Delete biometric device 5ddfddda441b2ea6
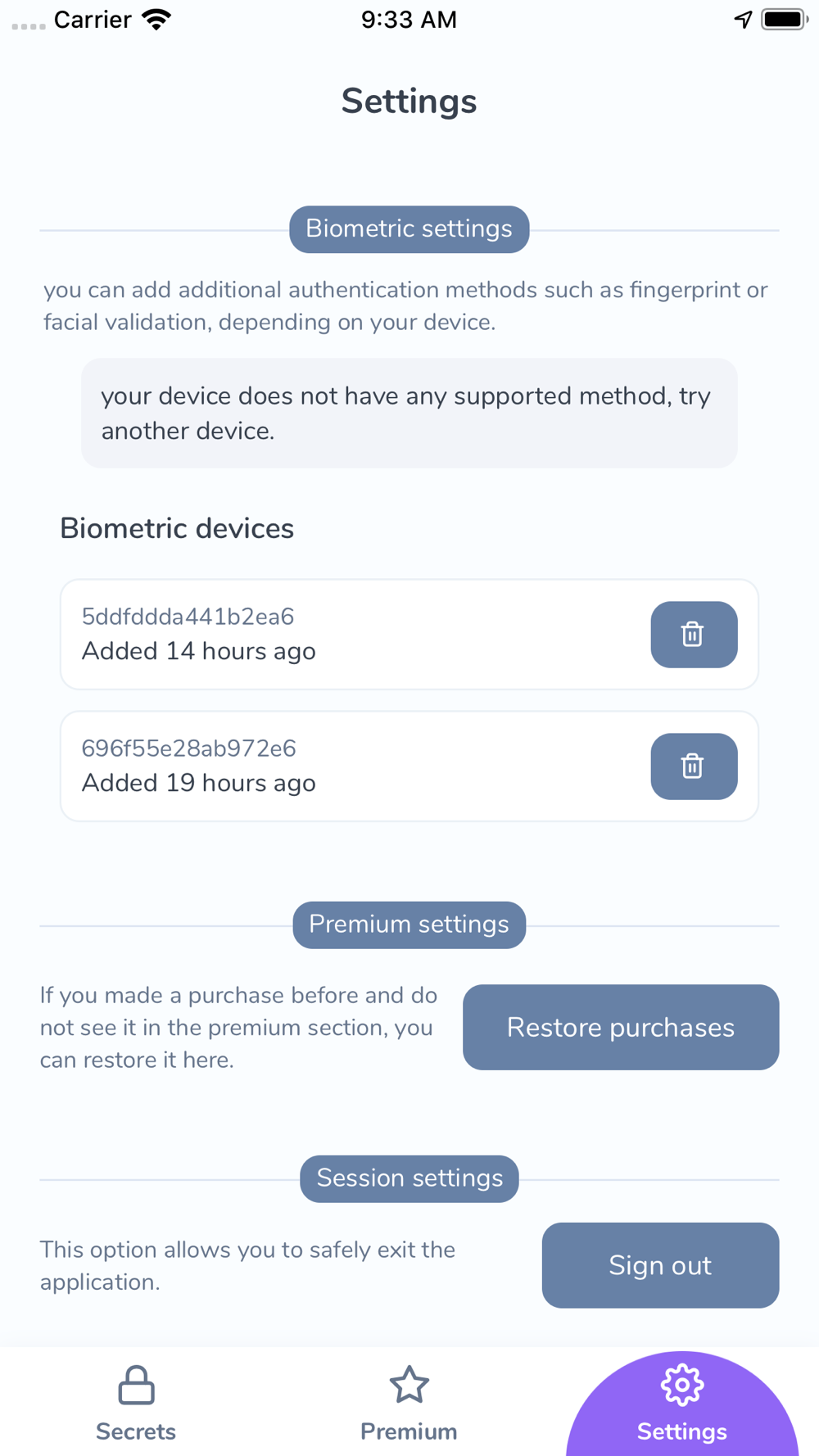The width and height of the screenshot is (819, 1456). (694, 635)
